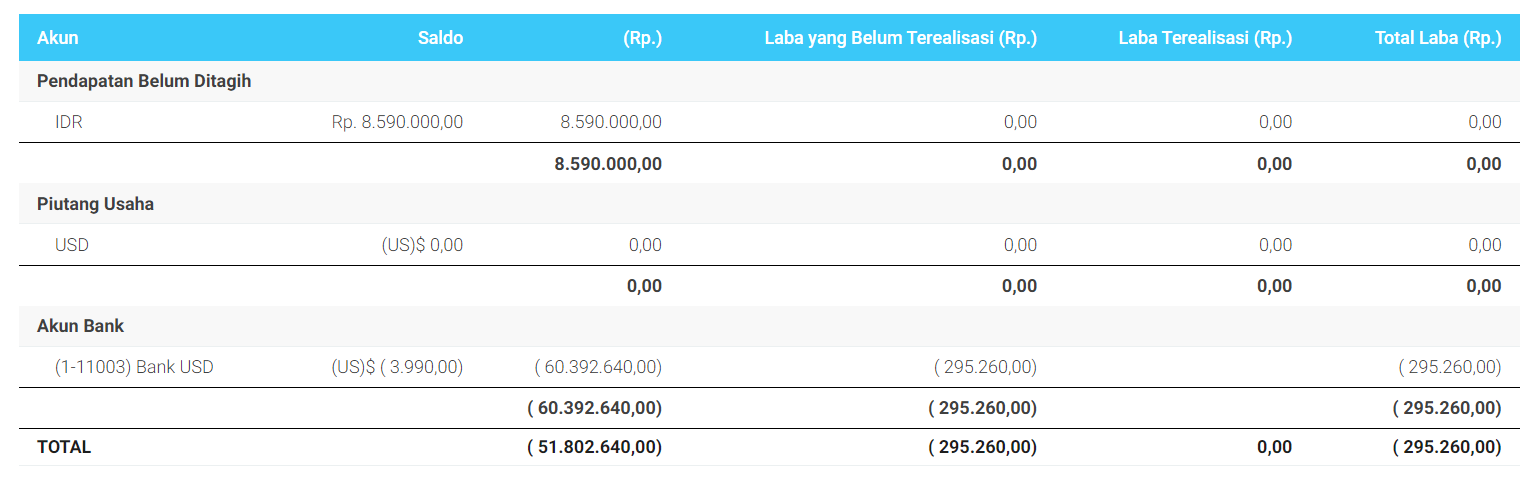Open the USD account row

click(x=72, y=245)
